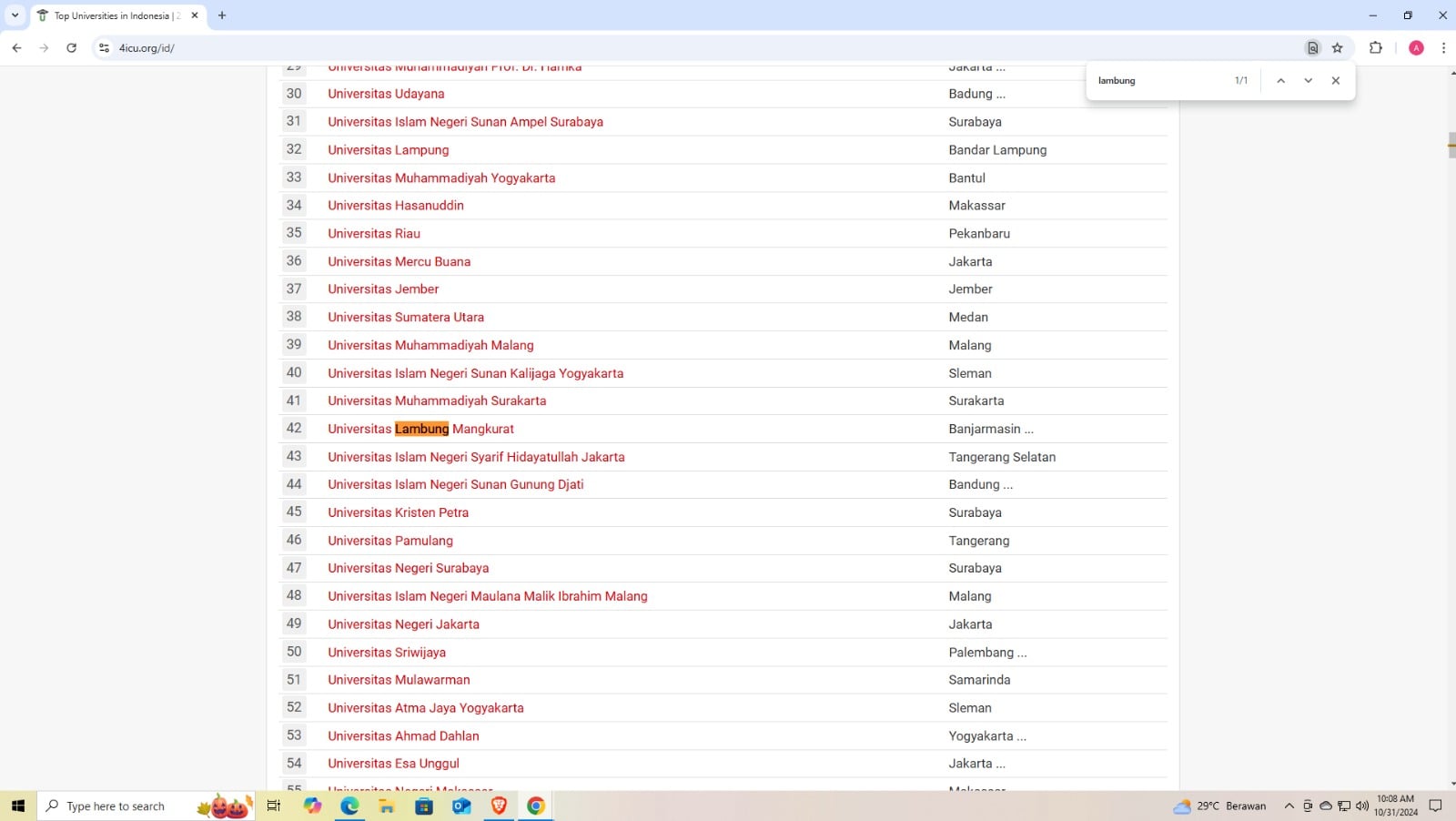Open the notification center icon
Image resolution: width=1456 pixels, height=821 pixels.
[x=1435, y=806]
